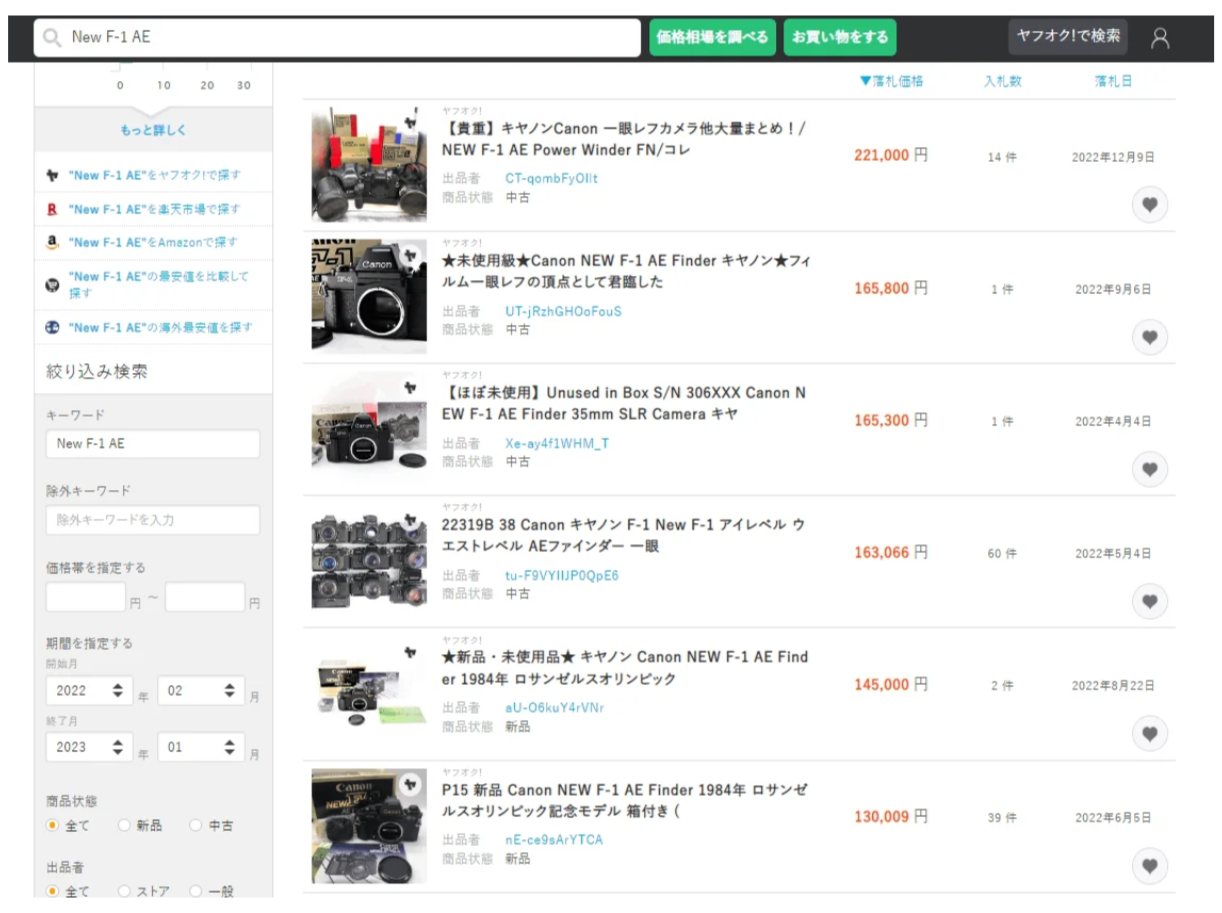Viewport: 1222px width, 913px height.
Task: Open seller Xe-ay4f1WHM_T profile link
Action: 557,443
